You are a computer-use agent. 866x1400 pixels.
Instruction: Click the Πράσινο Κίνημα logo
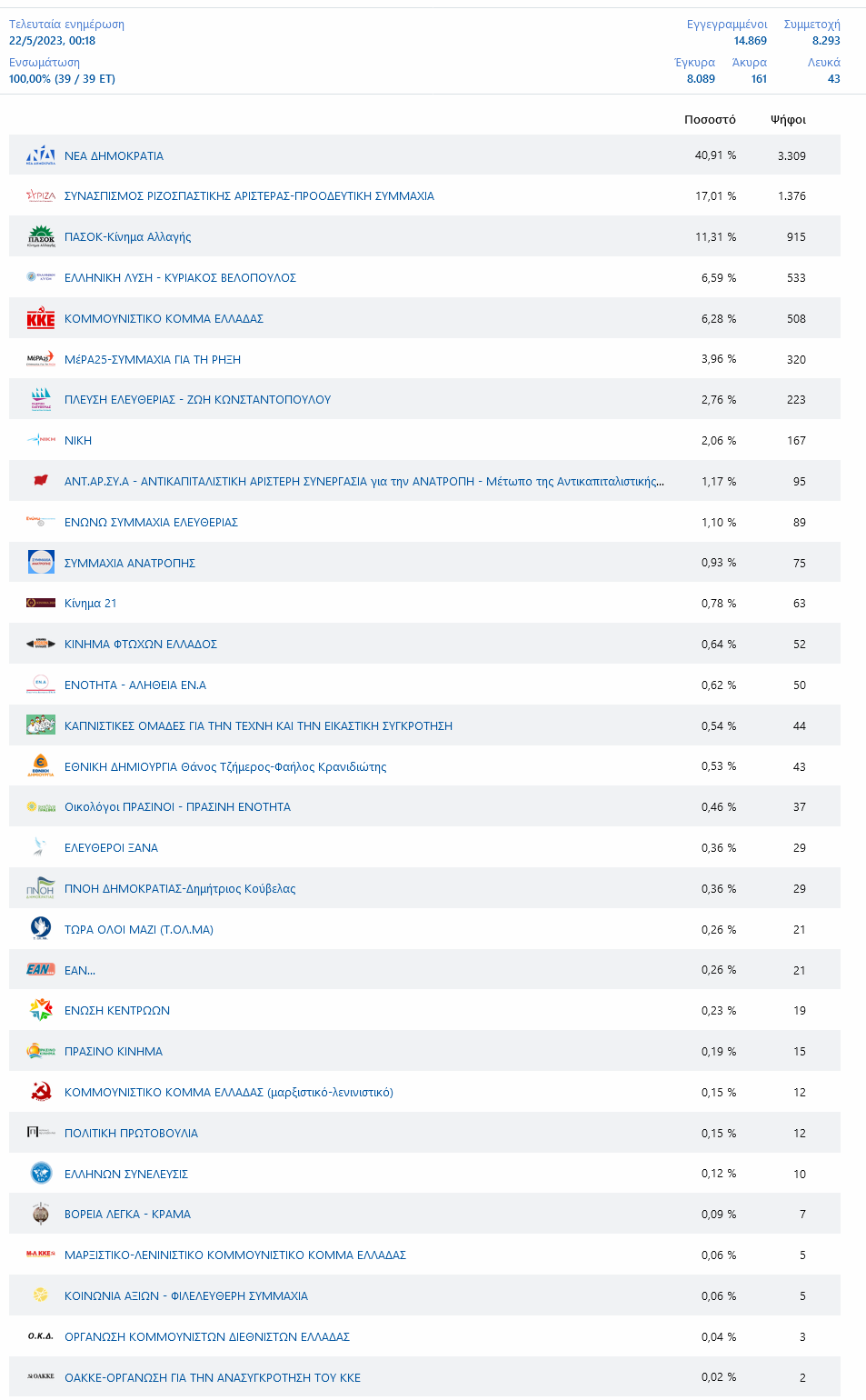coord(41,1052)
